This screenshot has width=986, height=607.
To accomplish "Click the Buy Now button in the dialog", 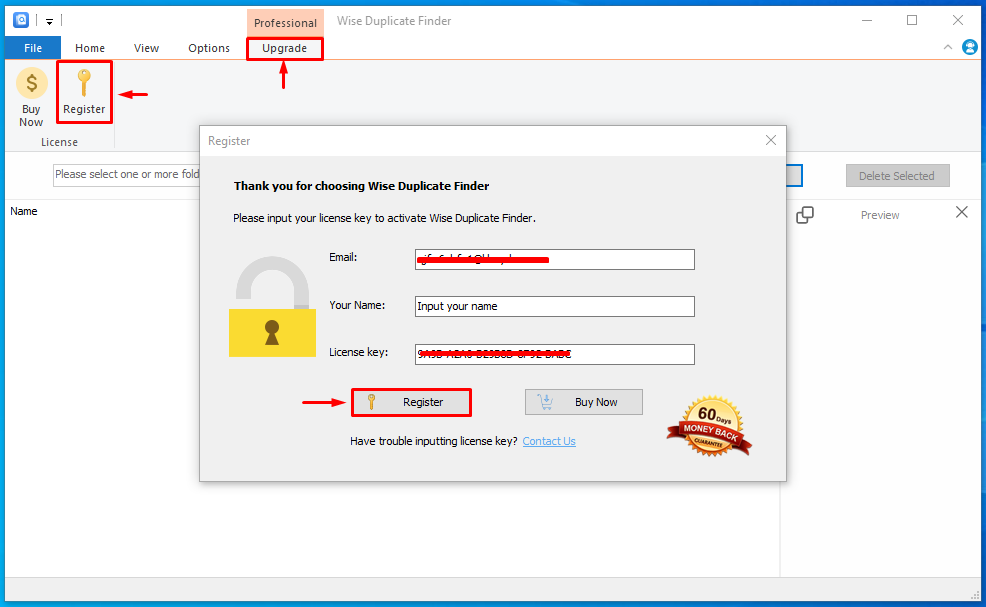I will point(584,402).
